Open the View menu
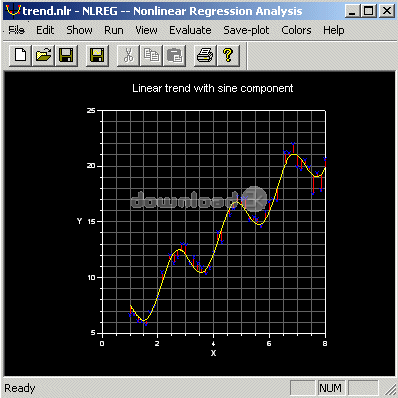398x398 pixels. click(146, 30)
